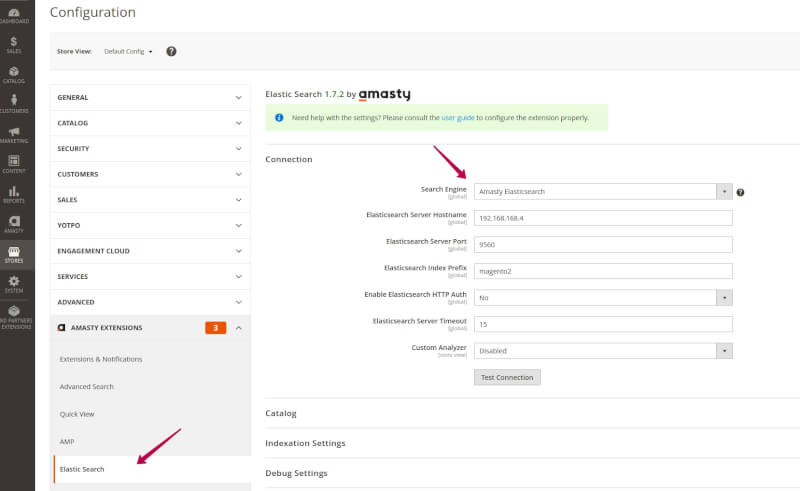Image resolution: width=800 pixels, height=491 pixels.
Task: Open the Sales sidebar icon
Action: click(14, 45)
